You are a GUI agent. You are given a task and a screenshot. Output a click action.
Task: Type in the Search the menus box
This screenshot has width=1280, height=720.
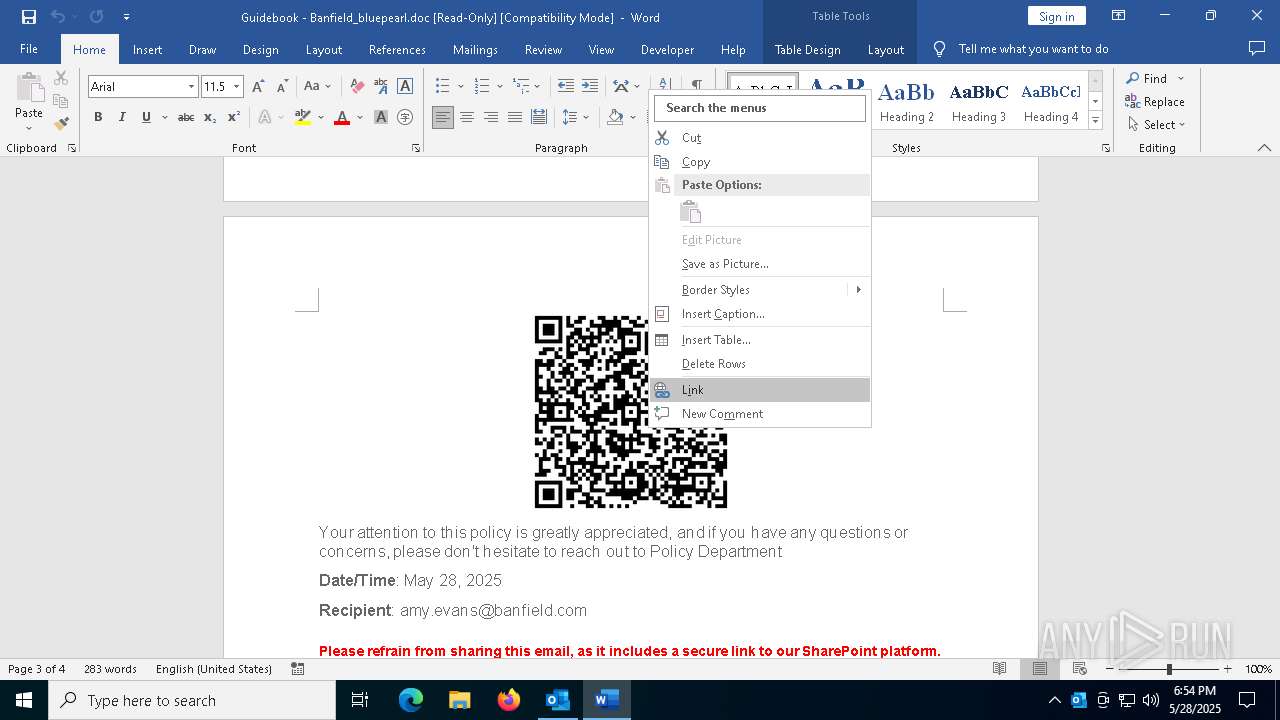point(760,108)
